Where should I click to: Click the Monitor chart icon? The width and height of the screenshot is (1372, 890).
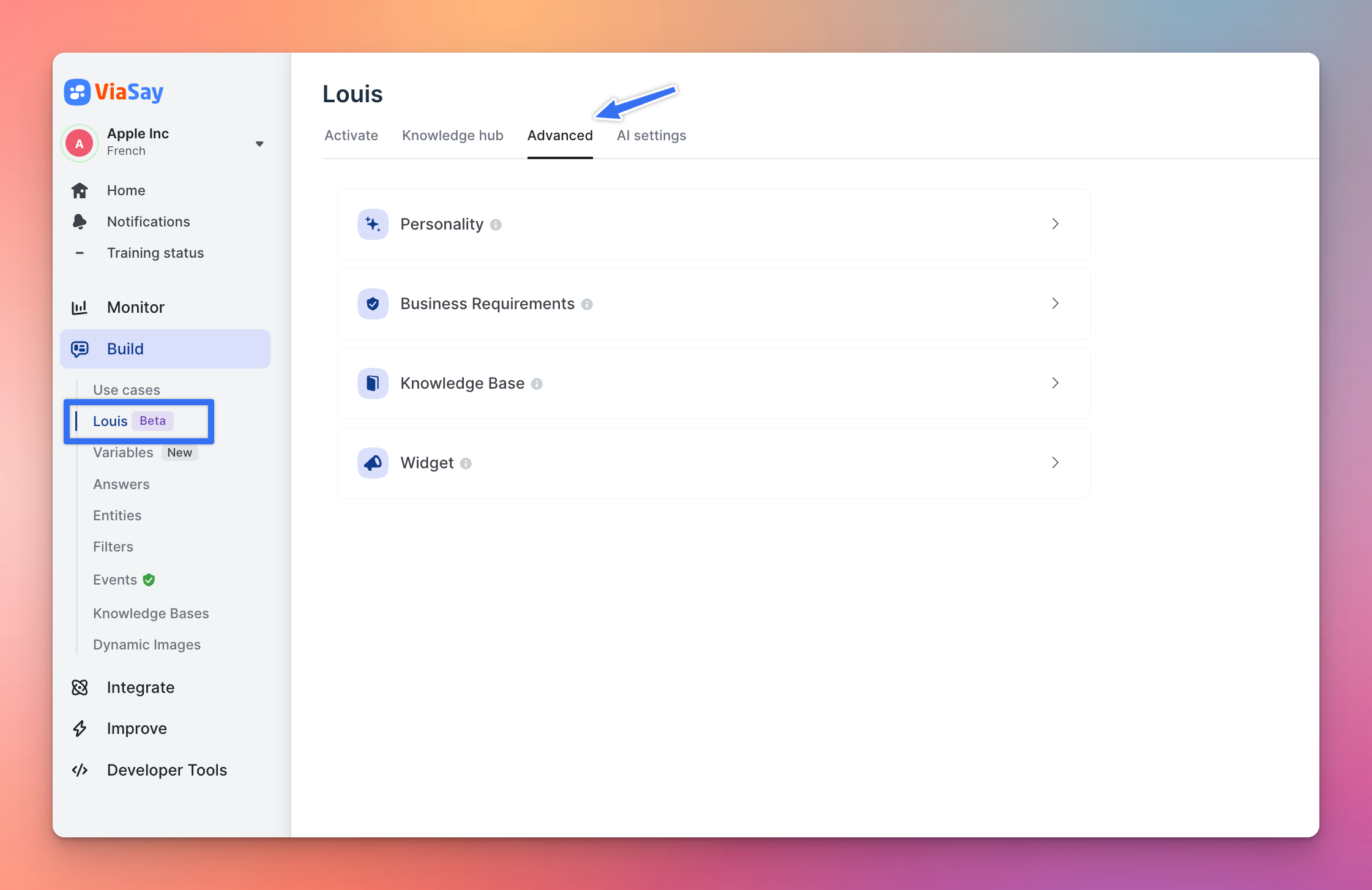pos(80,307)
